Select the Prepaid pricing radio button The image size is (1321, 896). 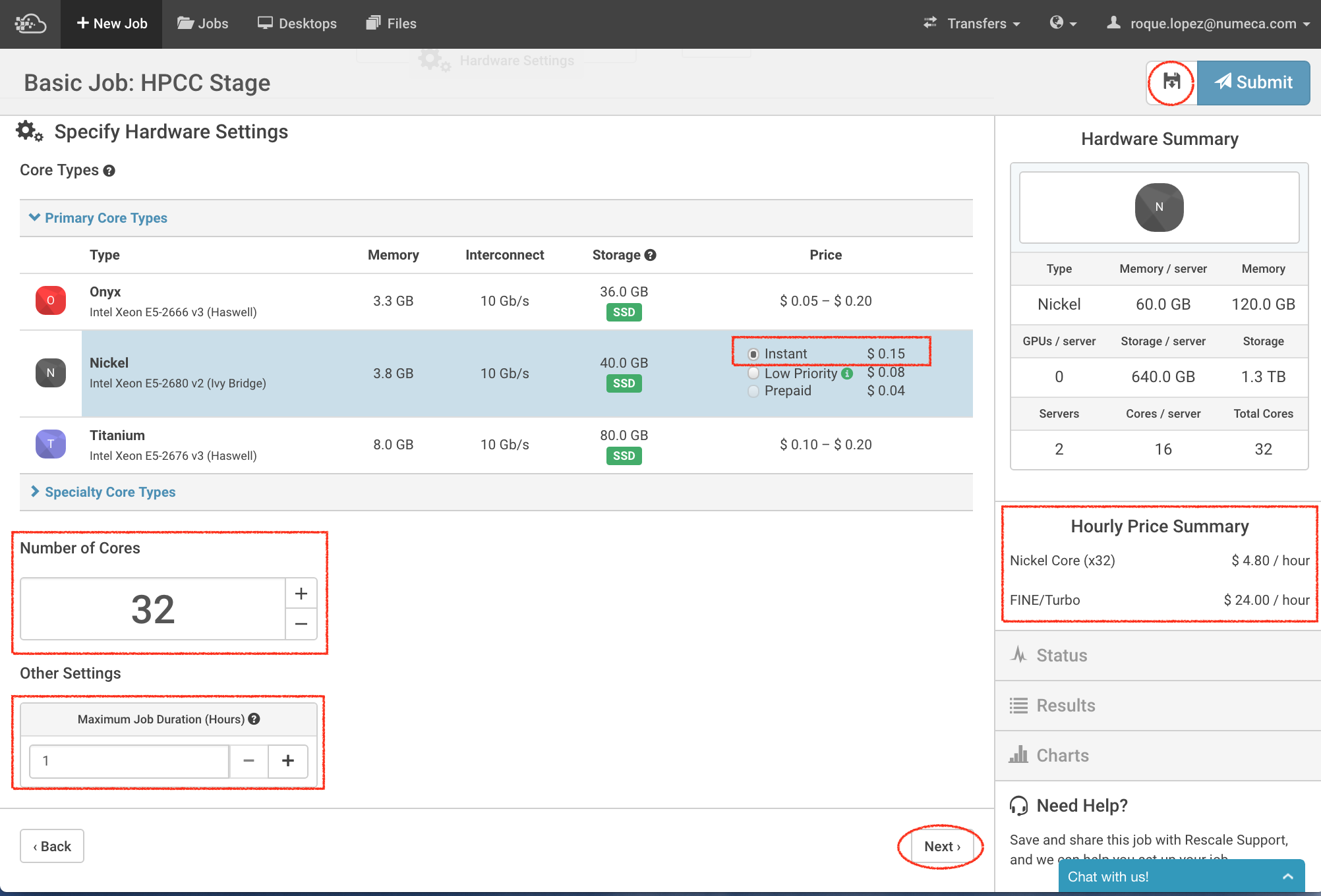tap(753, 391)
